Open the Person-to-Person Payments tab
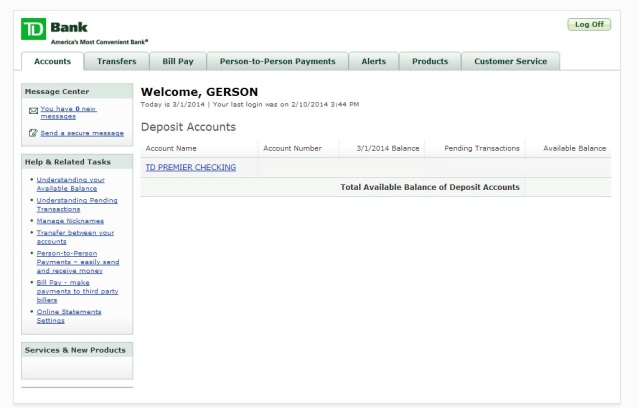 (x=277, y=61)
